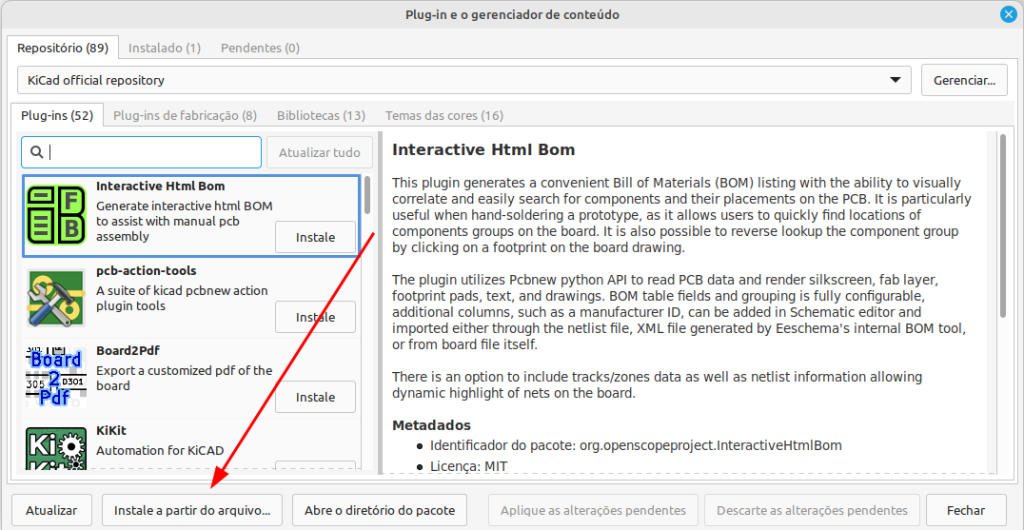This screenshot has width=1024, height=530.
Task: Click Instale a partir do arquivo...
Action: (192, 510)
